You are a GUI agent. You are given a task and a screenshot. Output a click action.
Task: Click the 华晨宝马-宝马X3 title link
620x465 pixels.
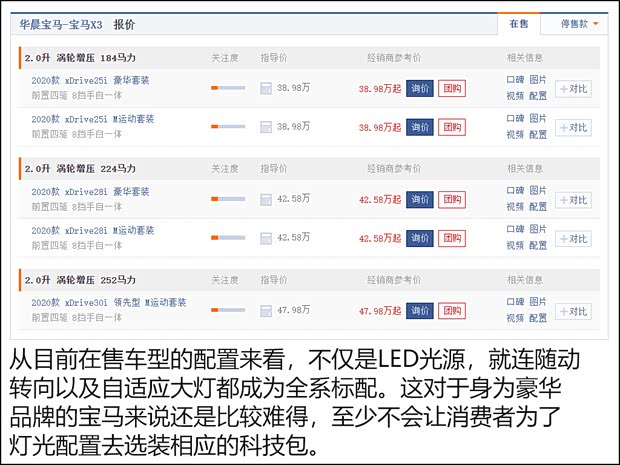coord(61,25)
